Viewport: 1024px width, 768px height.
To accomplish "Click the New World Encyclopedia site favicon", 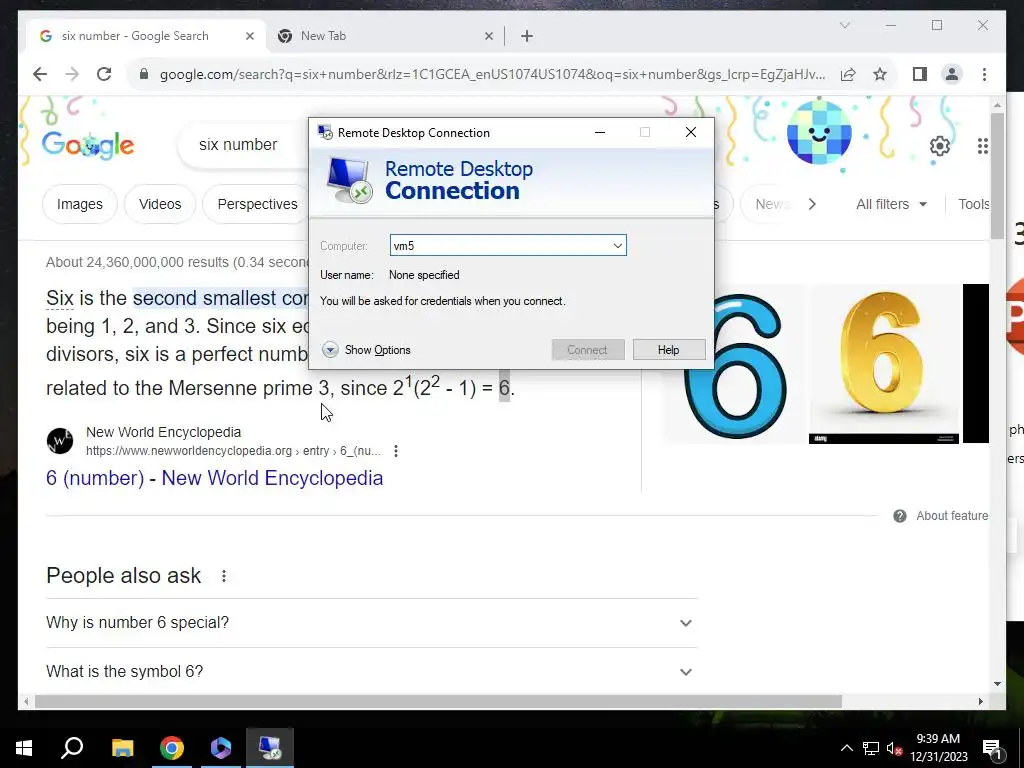I will [x=60, y=441].
